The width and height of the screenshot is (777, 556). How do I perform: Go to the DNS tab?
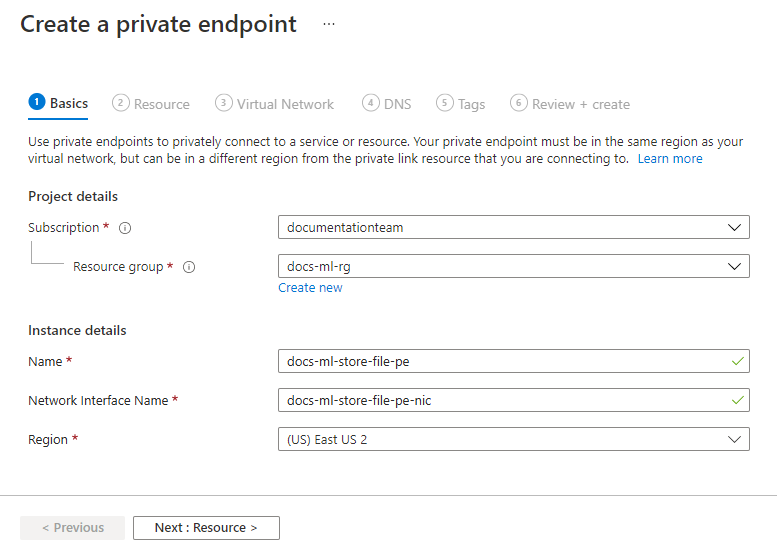[396, 104]
